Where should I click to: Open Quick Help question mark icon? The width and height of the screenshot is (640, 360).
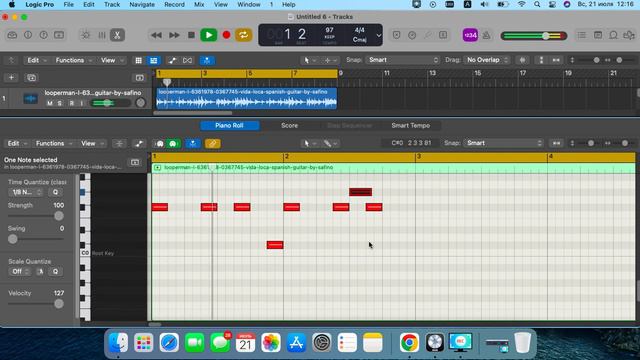(43, 35)
